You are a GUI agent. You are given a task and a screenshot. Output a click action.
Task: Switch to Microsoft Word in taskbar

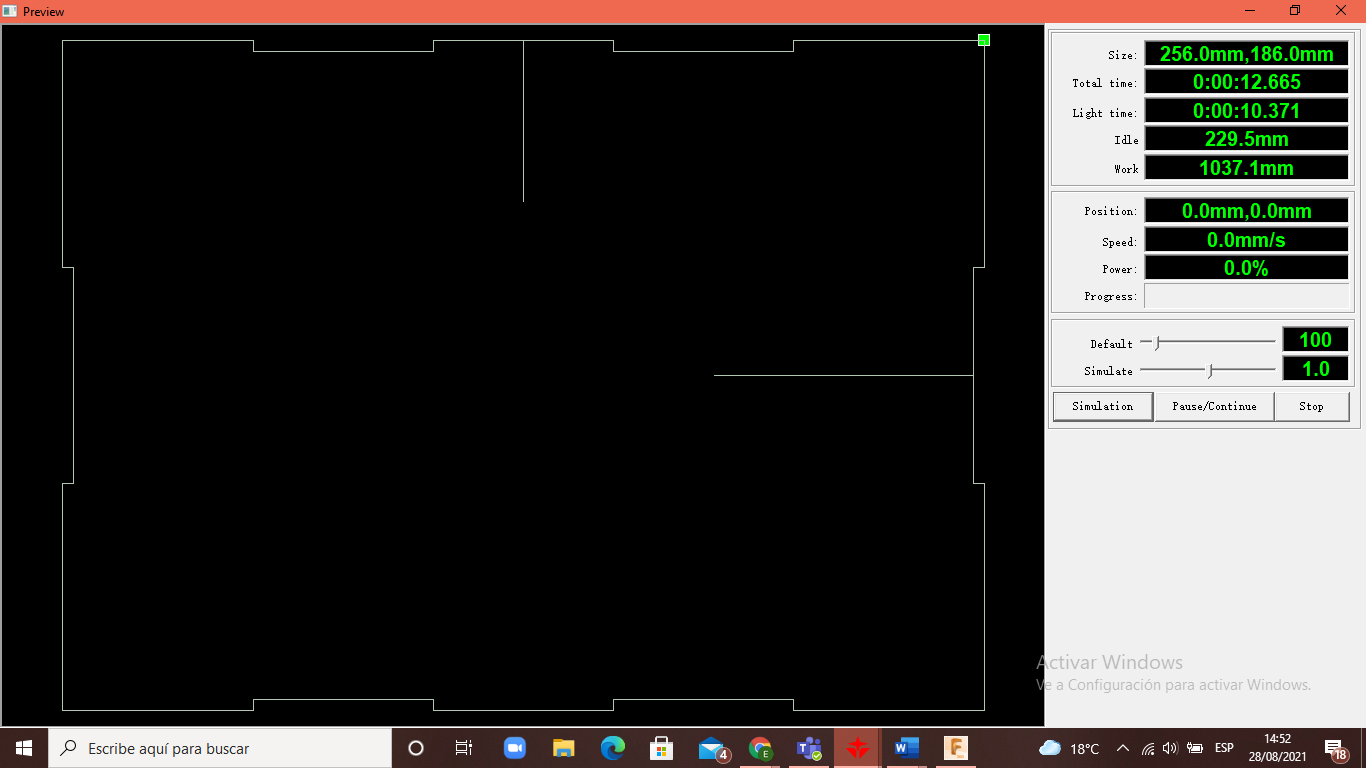click(x=906, y=748)
